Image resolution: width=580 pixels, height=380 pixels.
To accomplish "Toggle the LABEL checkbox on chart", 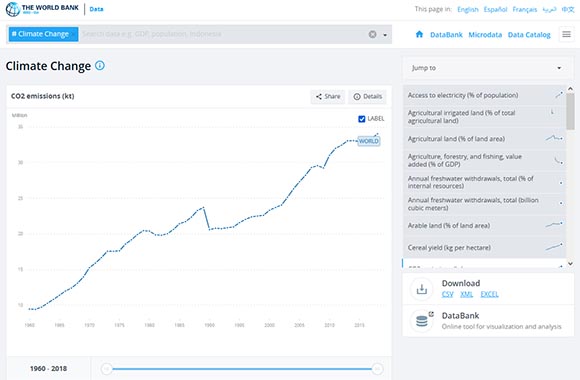I will [362, 119].
